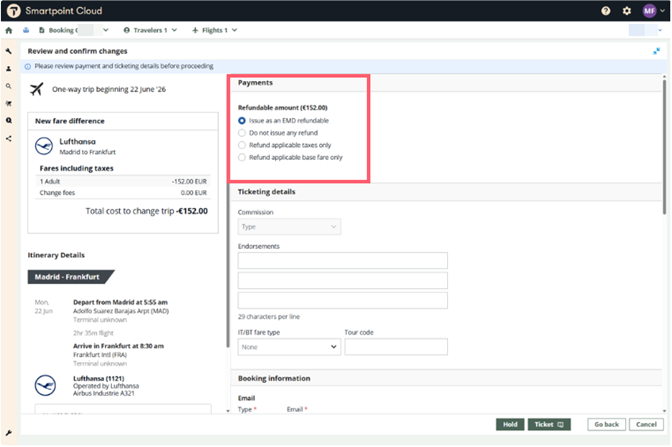
Task: Click the Tour code input field
Action: (x=397, y=346)
